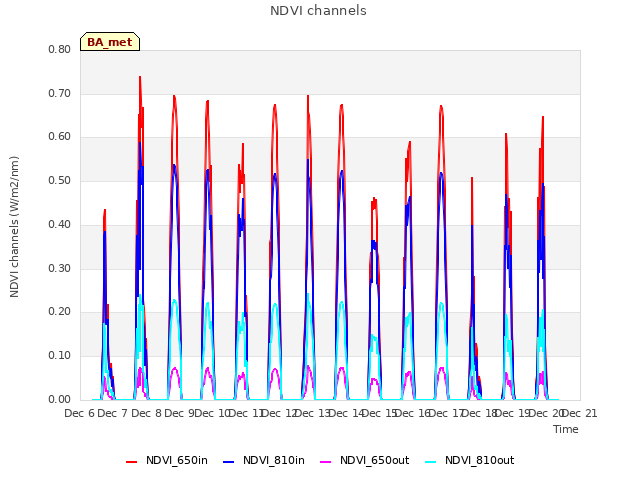Viewport: 640px width, 480px height.
Task: Click the 0.00 y-axis tick label
Action: (x=60, y=400)
